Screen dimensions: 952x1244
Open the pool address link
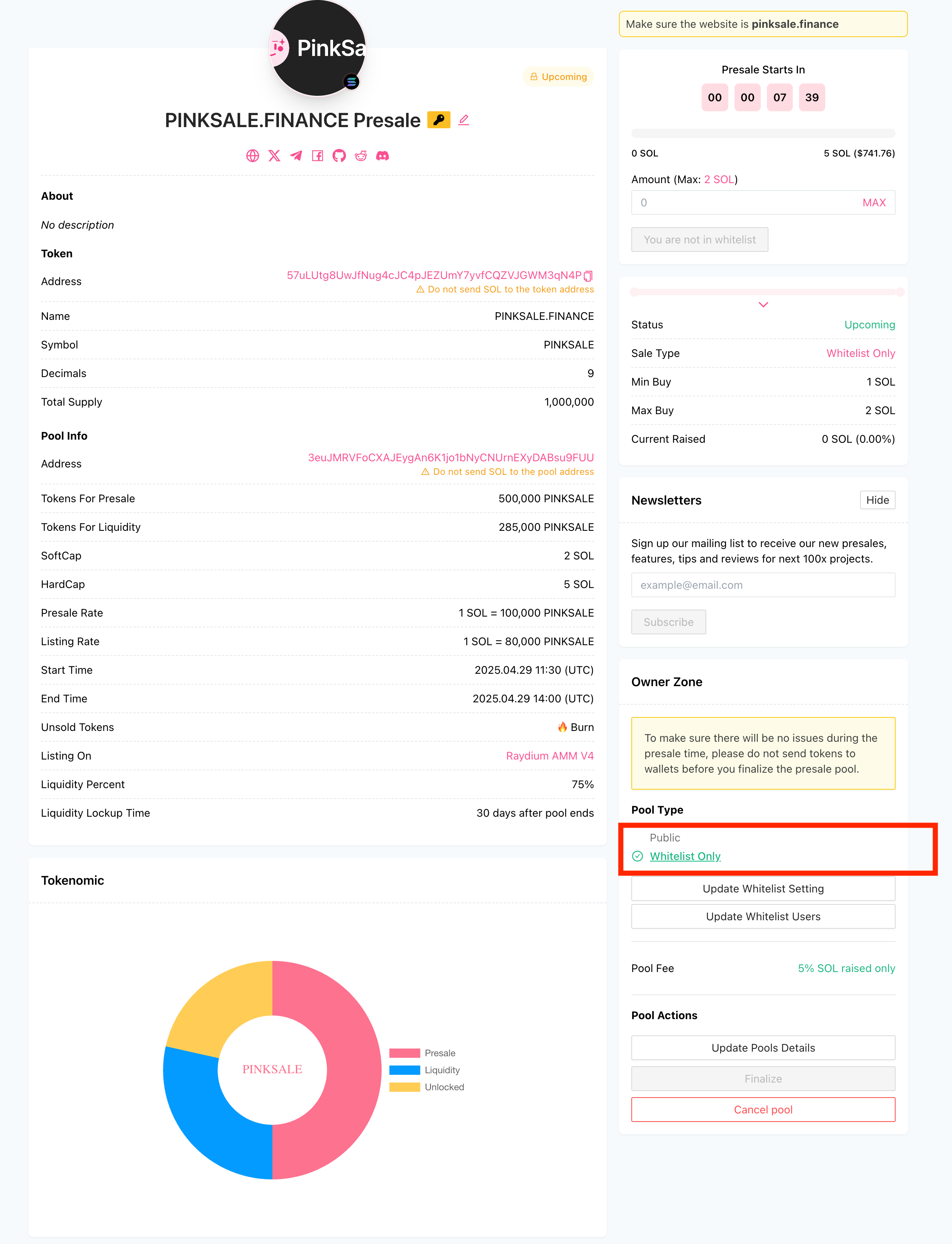[450, 458]
